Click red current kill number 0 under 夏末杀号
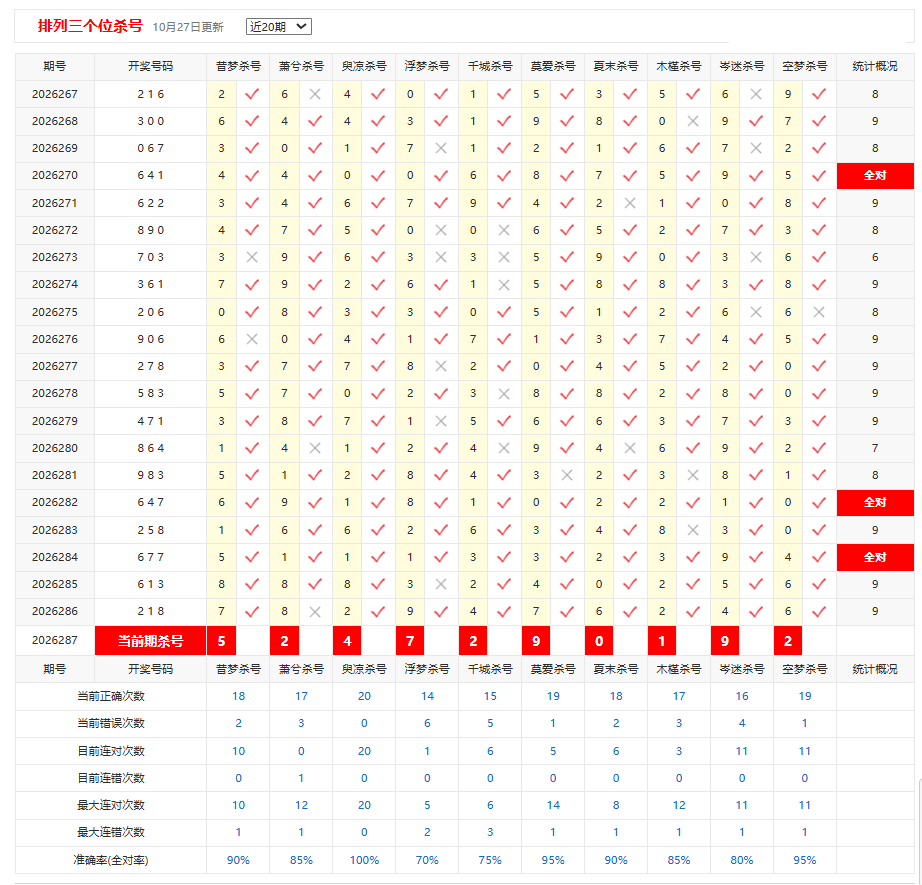 599,641
